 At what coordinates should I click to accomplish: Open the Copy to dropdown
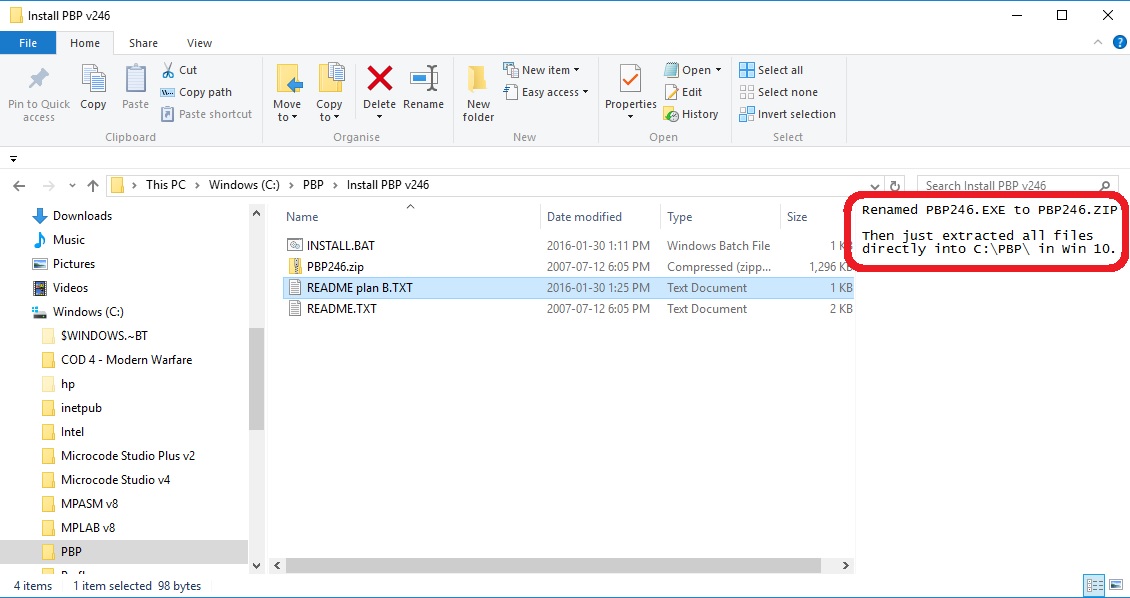329,110
